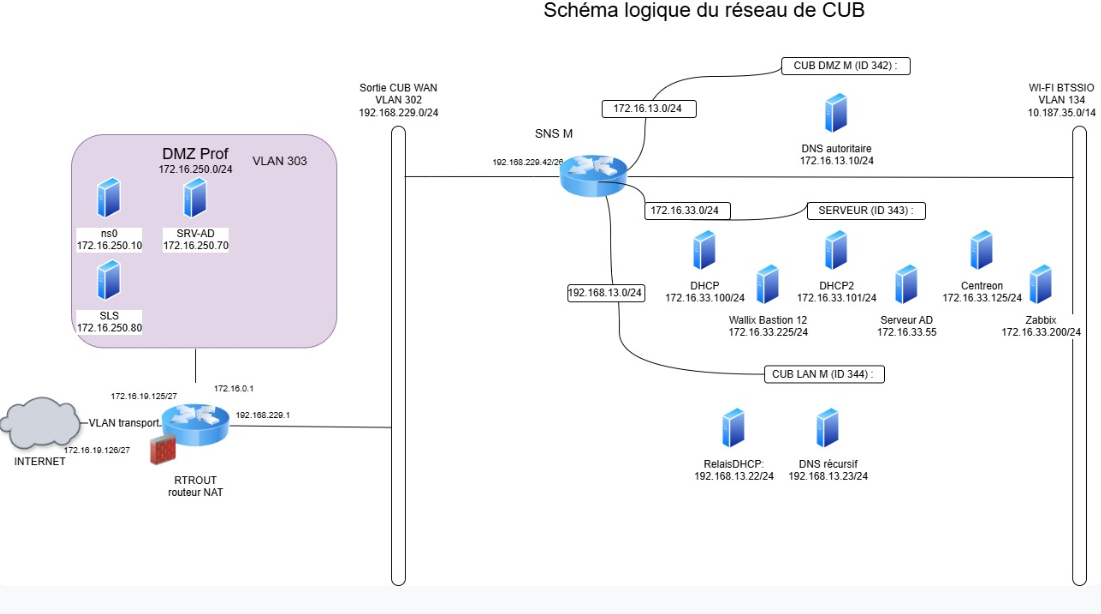Click the 192.168.13.0/24 subnet label

coord(605,293)
